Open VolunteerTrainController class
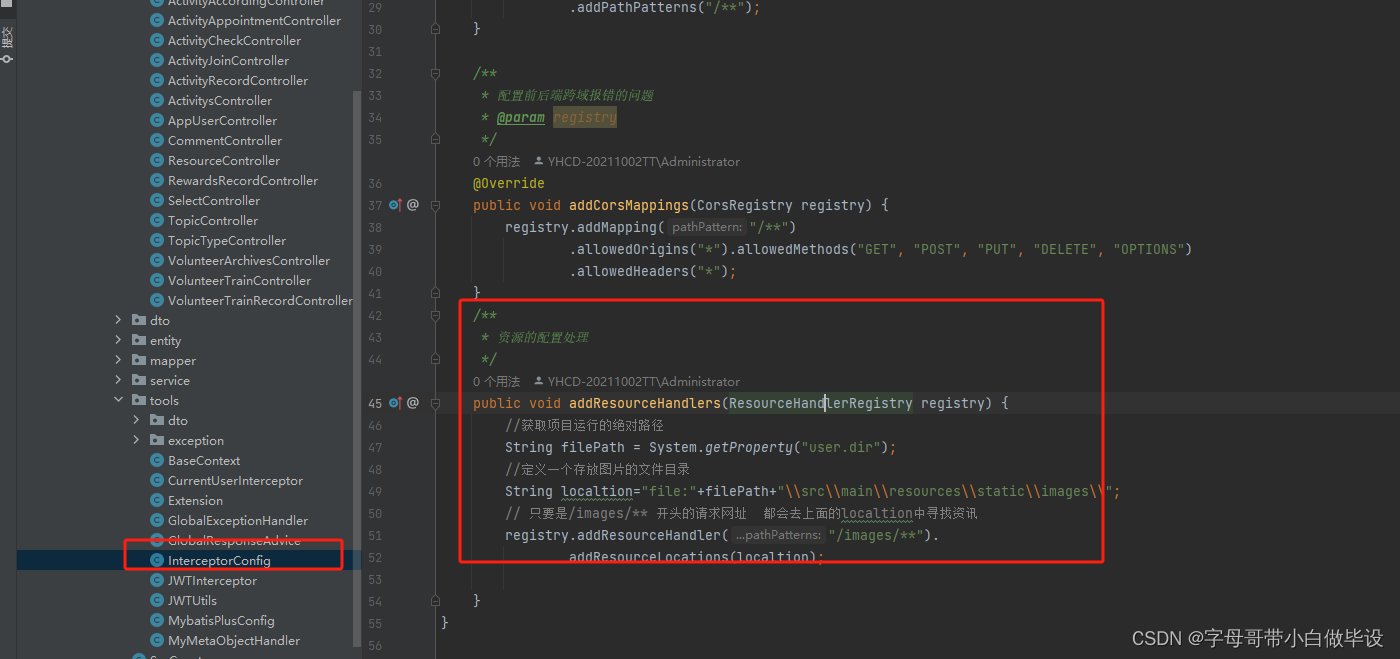This screenshot has height=659, width=1400. tap(239, 280)
